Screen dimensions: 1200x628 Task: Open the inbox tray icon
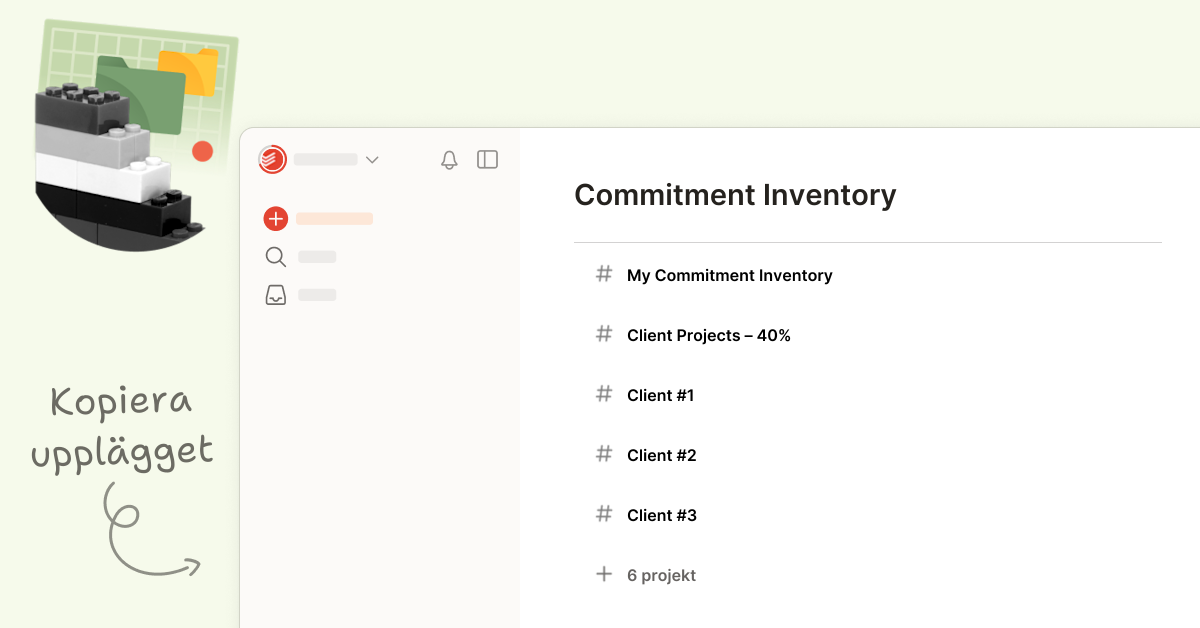pyautogui.click(x=276, y=295)
